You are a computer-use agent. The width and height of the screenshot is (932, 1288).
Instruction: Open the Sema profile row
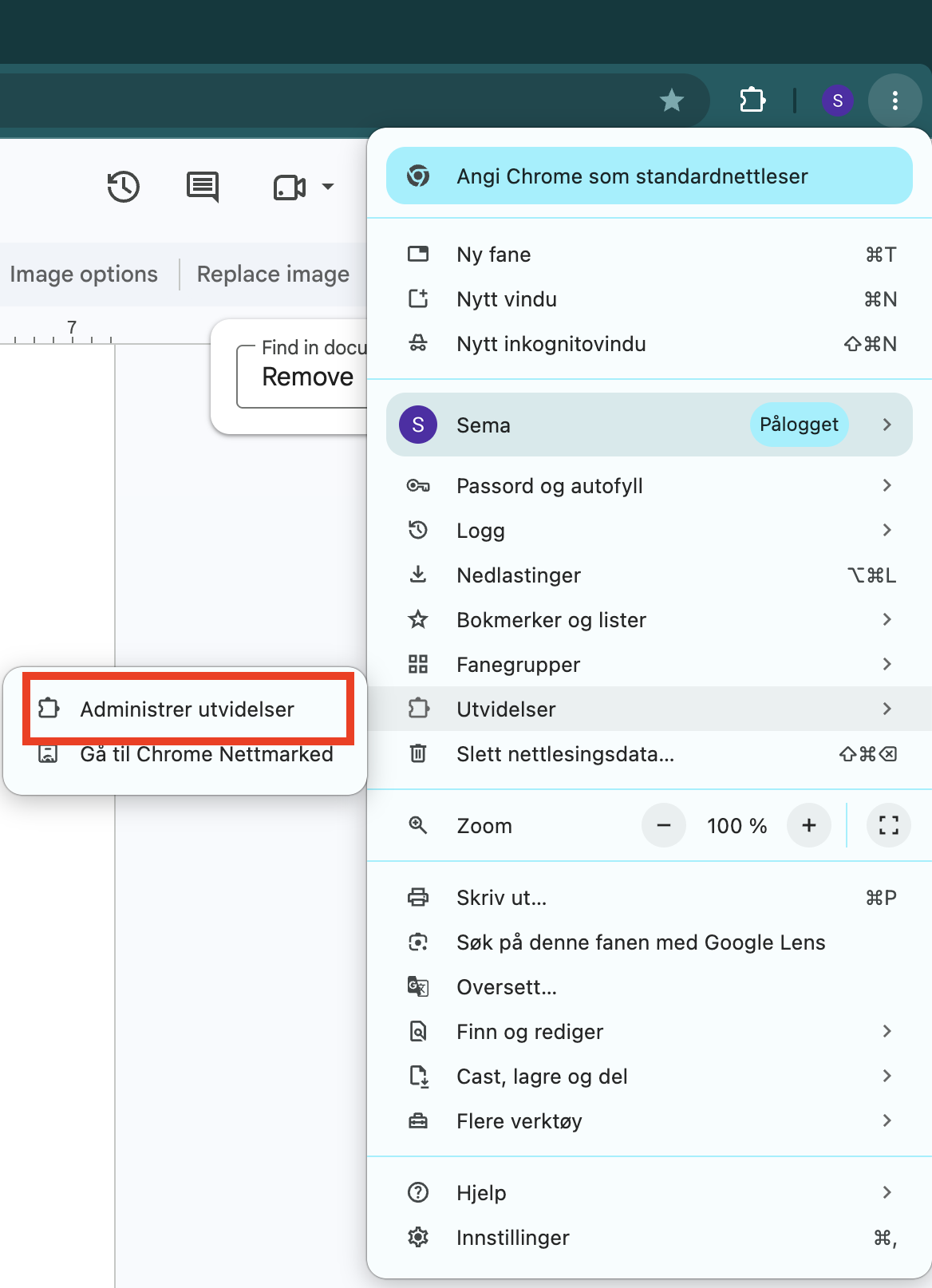click(650, 425)
